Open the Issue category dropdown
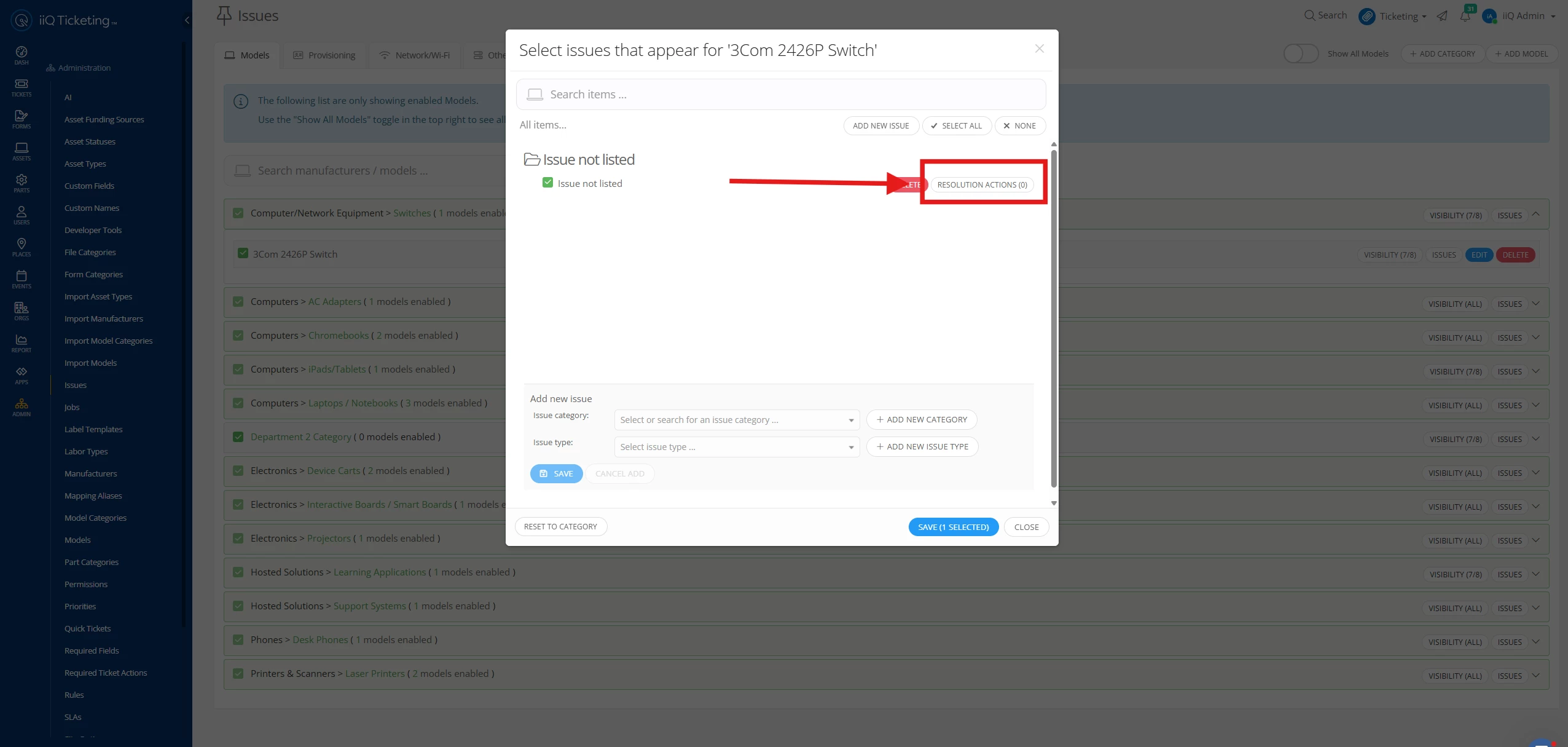This screenshot has height=747, width=1568. [x=737, y=420]
